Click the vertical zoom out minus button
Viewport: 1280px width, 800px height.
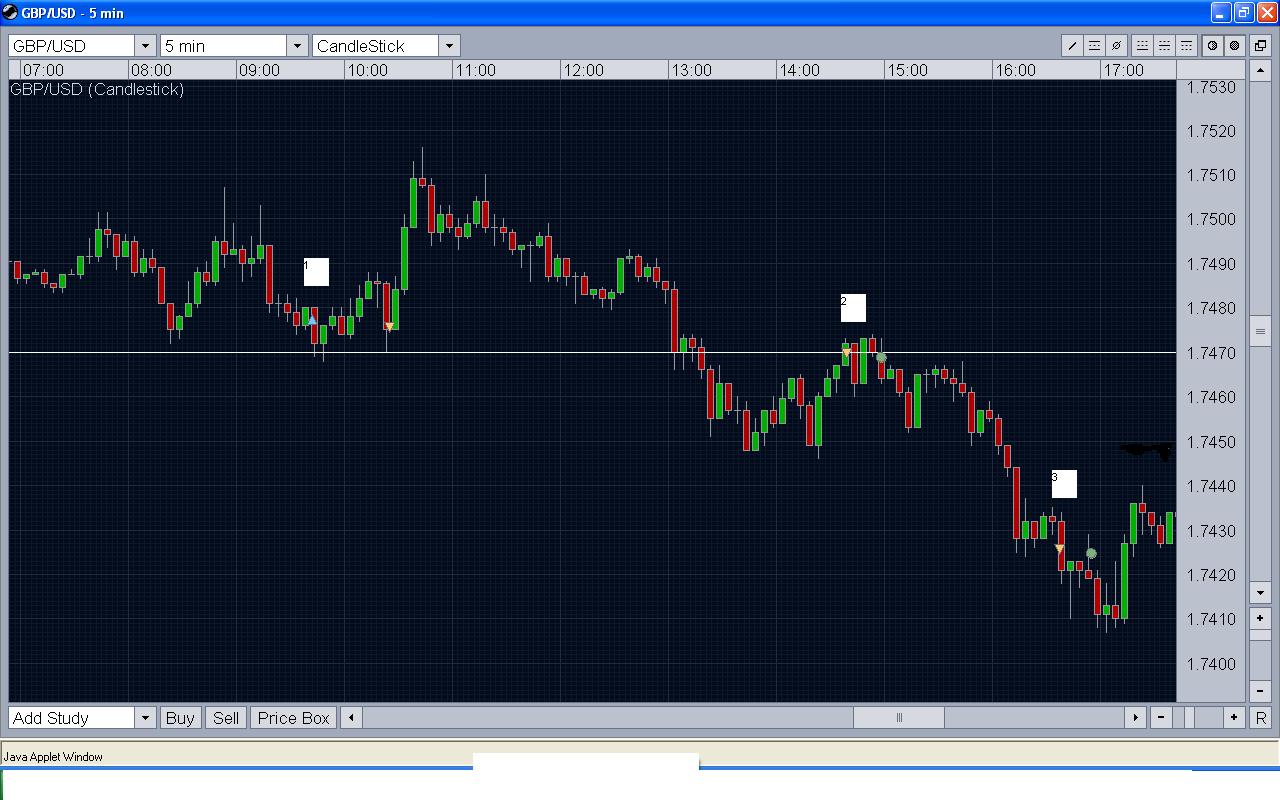click(1260, 691)
